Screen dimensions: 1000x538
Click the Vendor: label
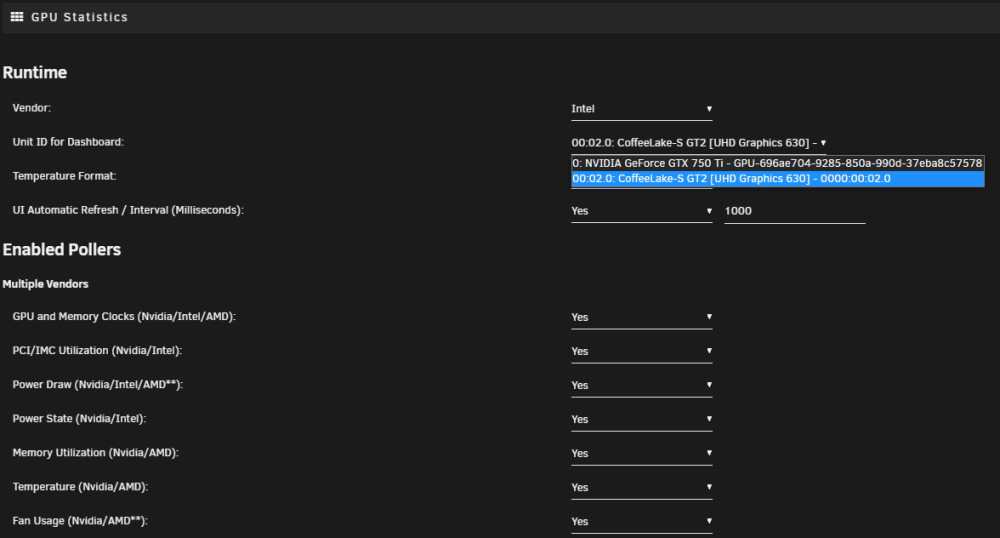click(31, 108)
